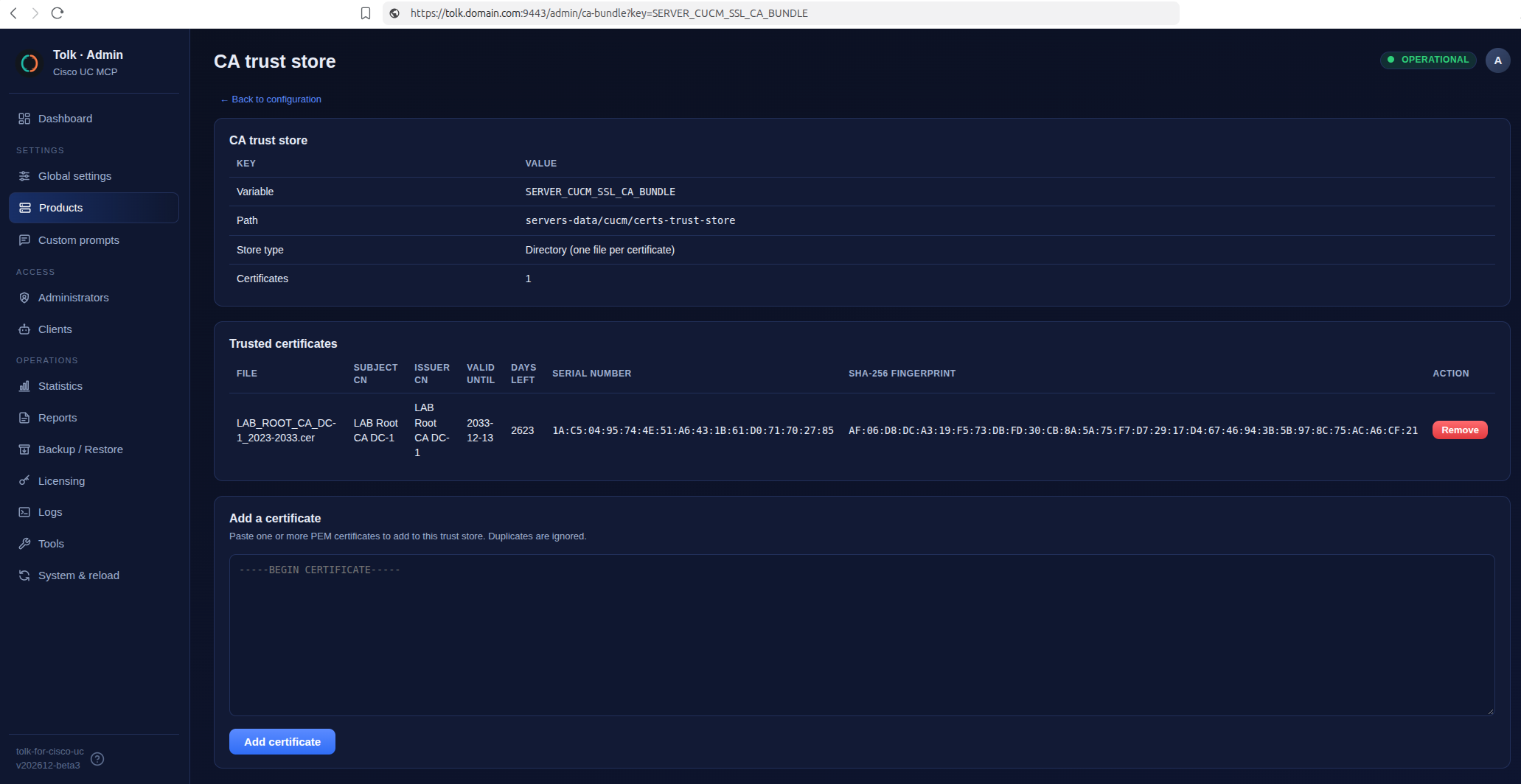Screen dimensions: 1521x784
Task: Click the SHA-256 FINGERPRINT column header
Action: point(902,374)
